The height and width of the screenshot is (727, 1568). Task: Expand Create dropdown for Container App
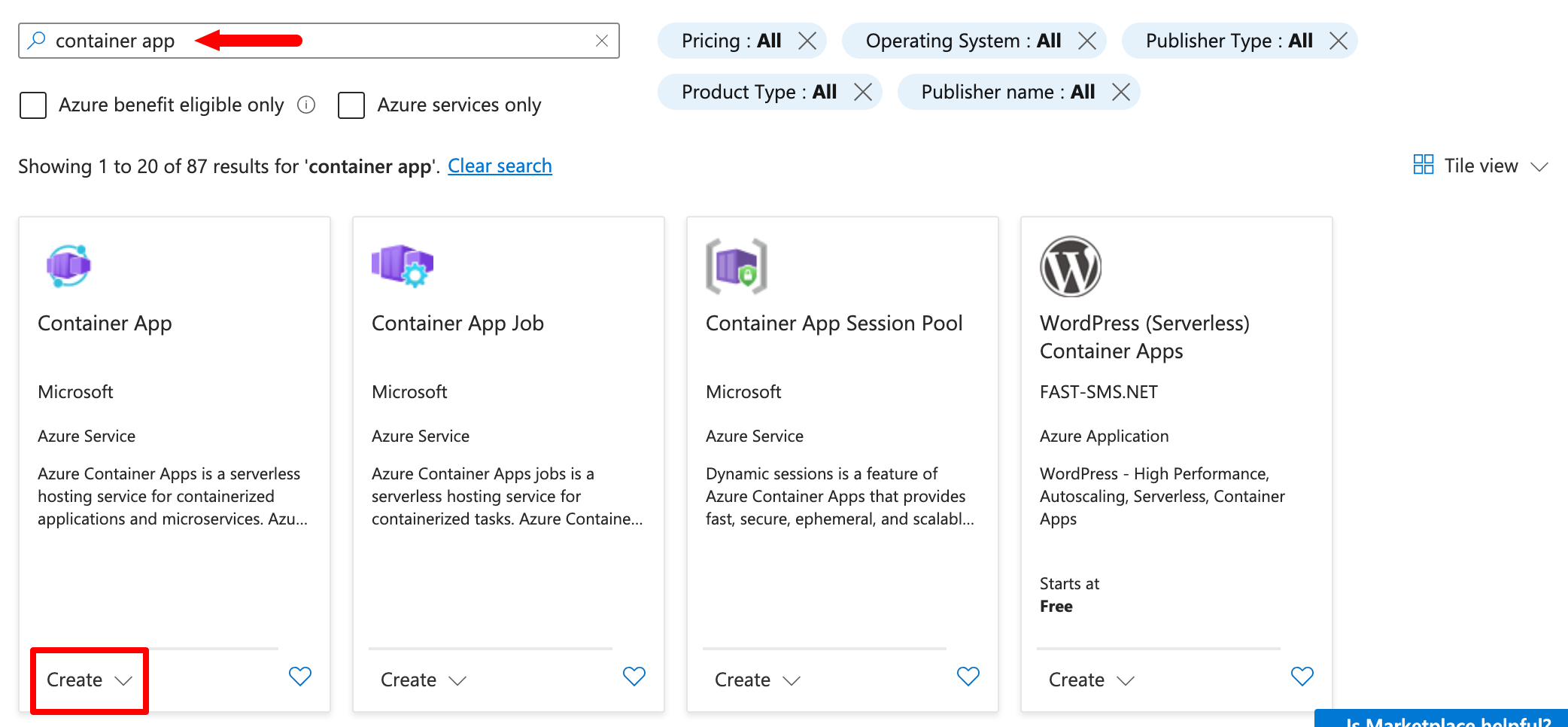pyautogui.click(x=89, y=680)
